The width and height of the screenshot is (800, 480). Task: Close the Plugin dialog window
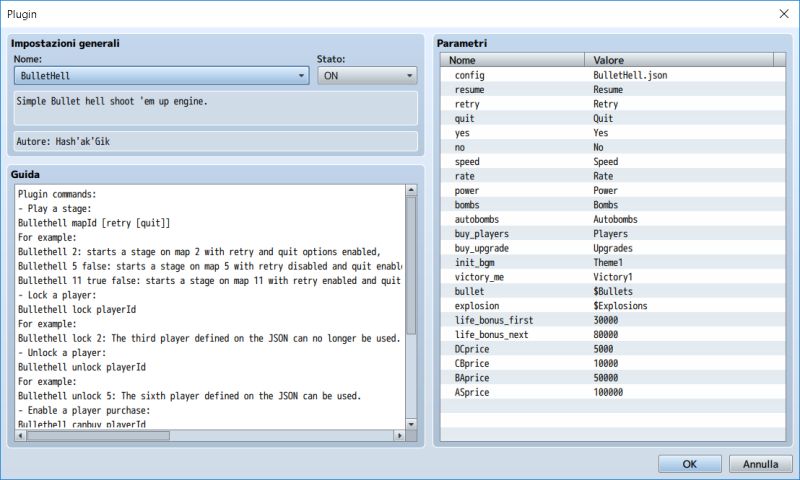(x=784, y=14)
